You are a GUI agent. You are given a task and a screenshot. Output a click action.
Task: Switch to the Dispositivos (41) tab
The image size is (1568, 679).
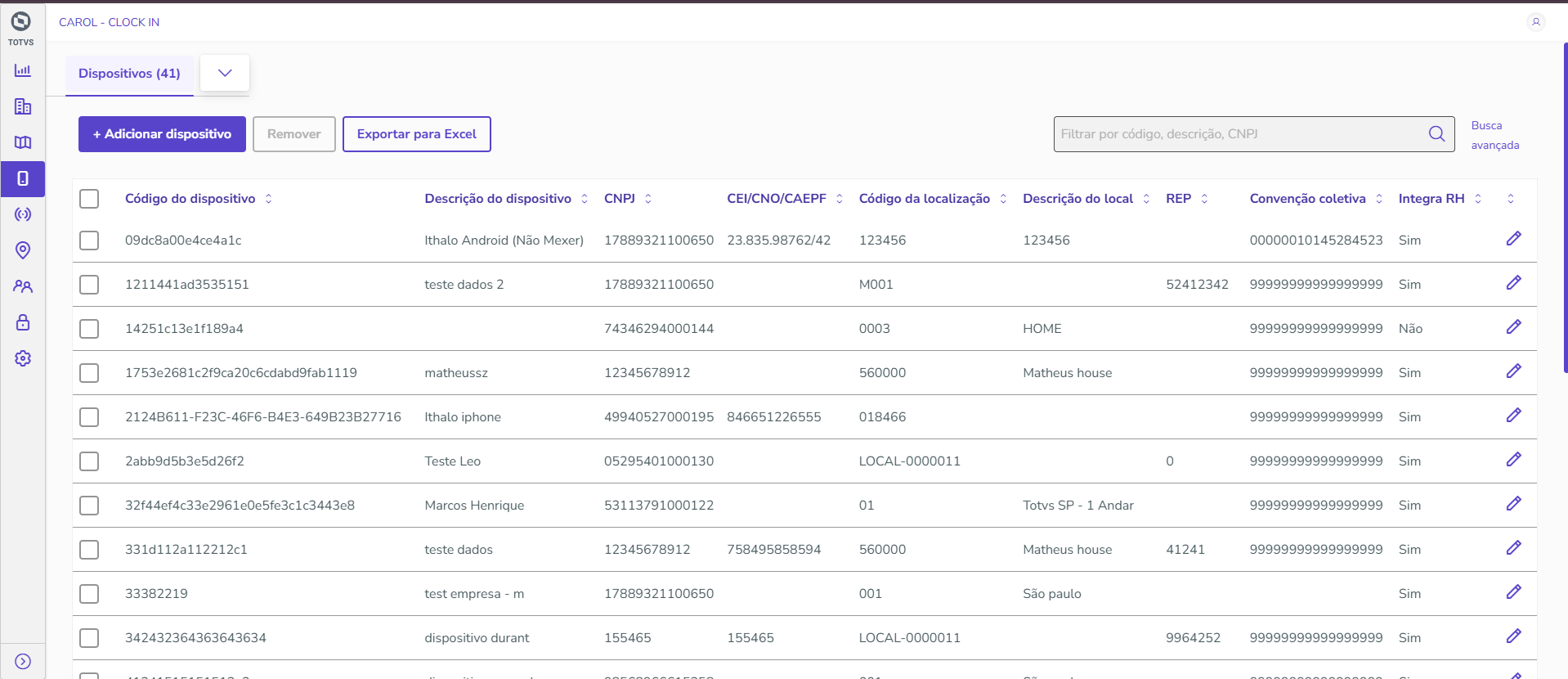(129, 74)
